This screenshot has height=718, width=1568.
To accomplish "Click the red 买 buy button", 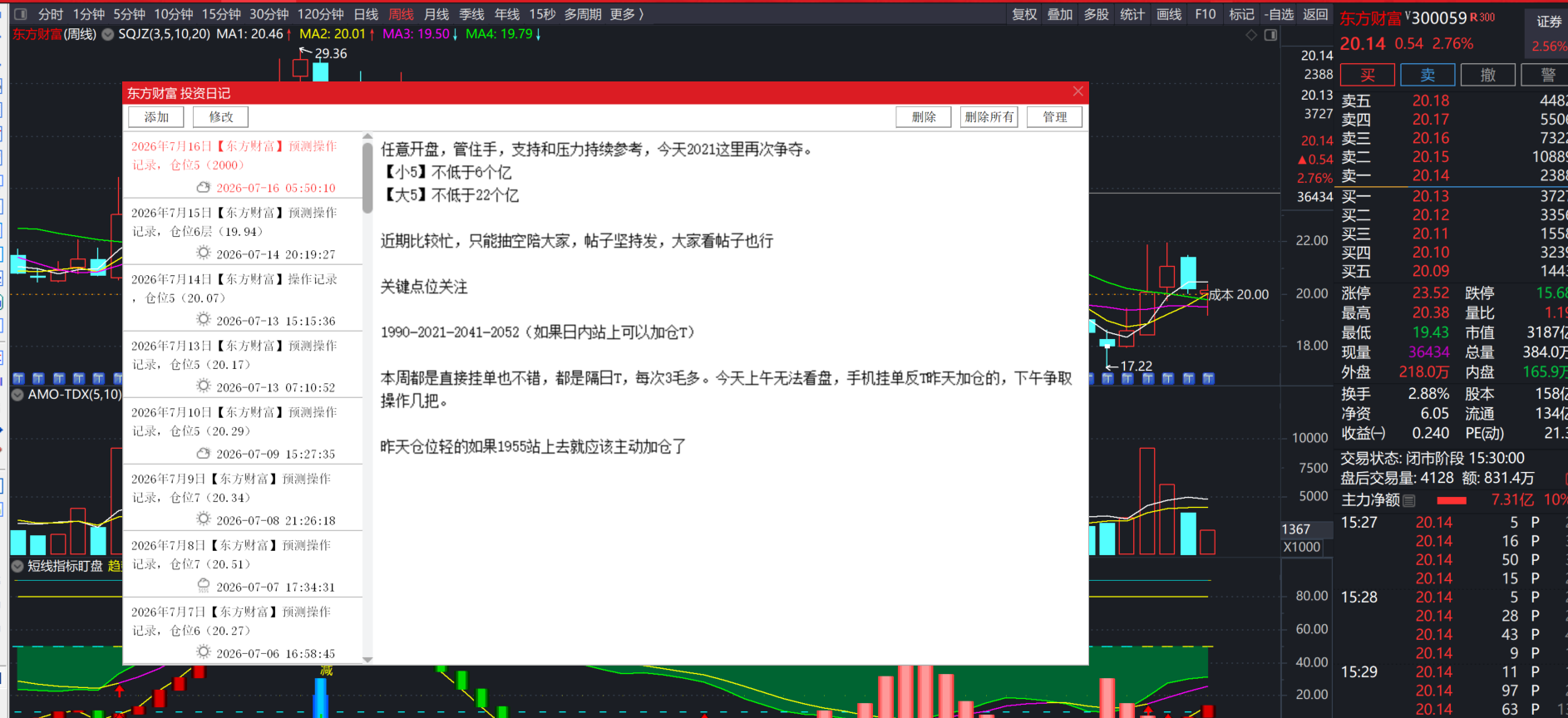I will click(x=1368, y=75).
